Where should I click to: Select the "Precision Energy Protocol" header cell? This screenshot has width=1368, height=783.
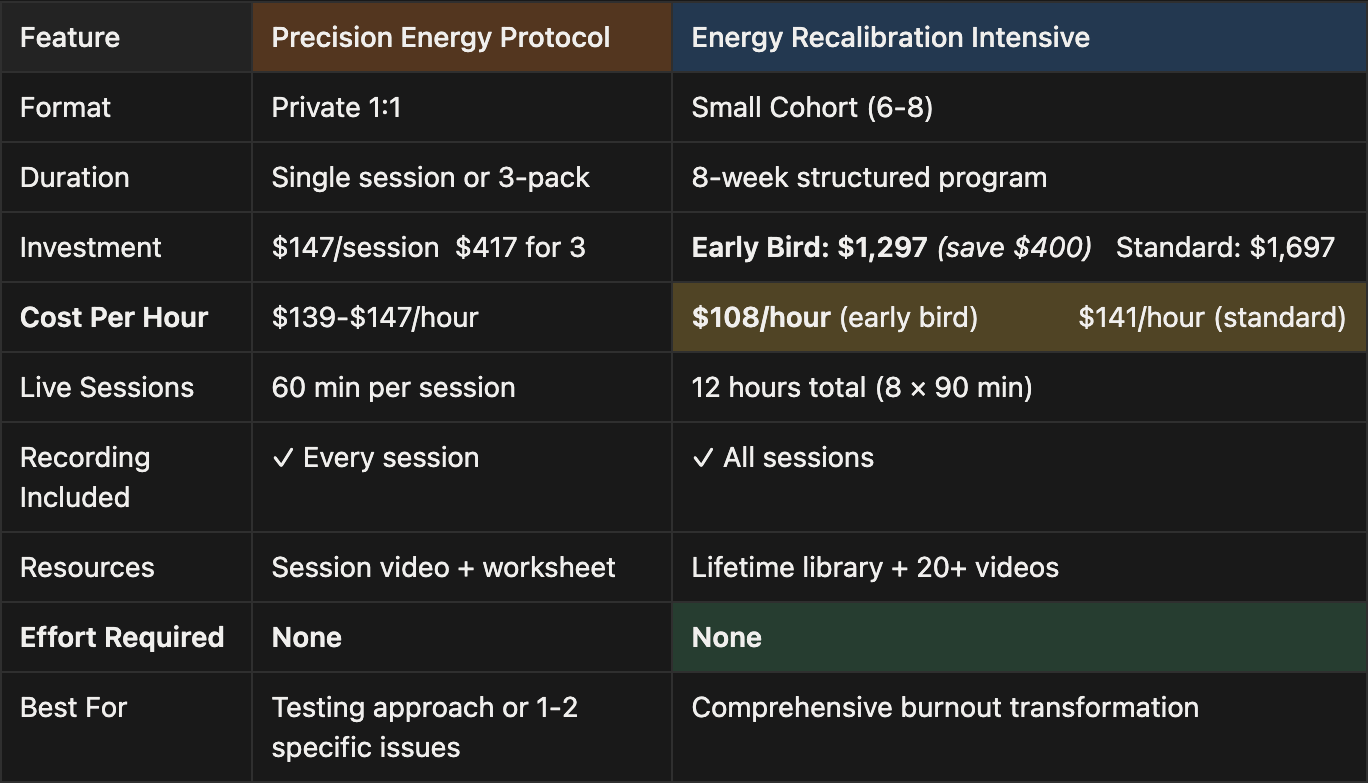tap(441, 38)
